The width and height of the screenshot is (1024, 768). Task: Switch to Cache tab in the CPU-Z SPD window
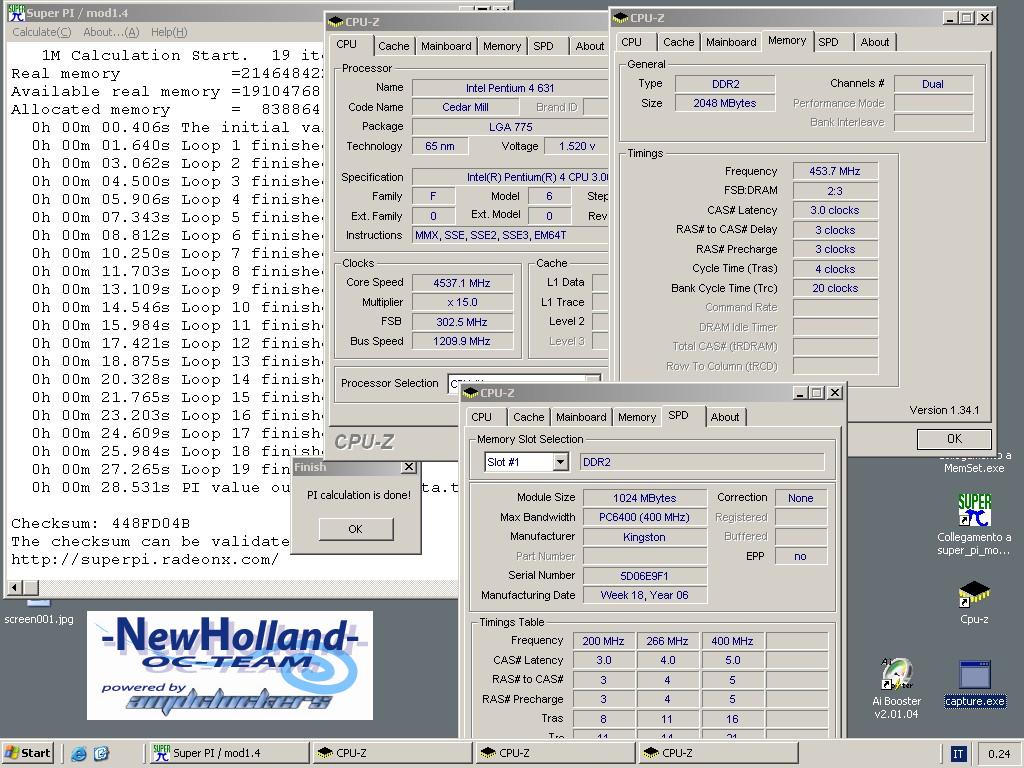tap(528, 417)
